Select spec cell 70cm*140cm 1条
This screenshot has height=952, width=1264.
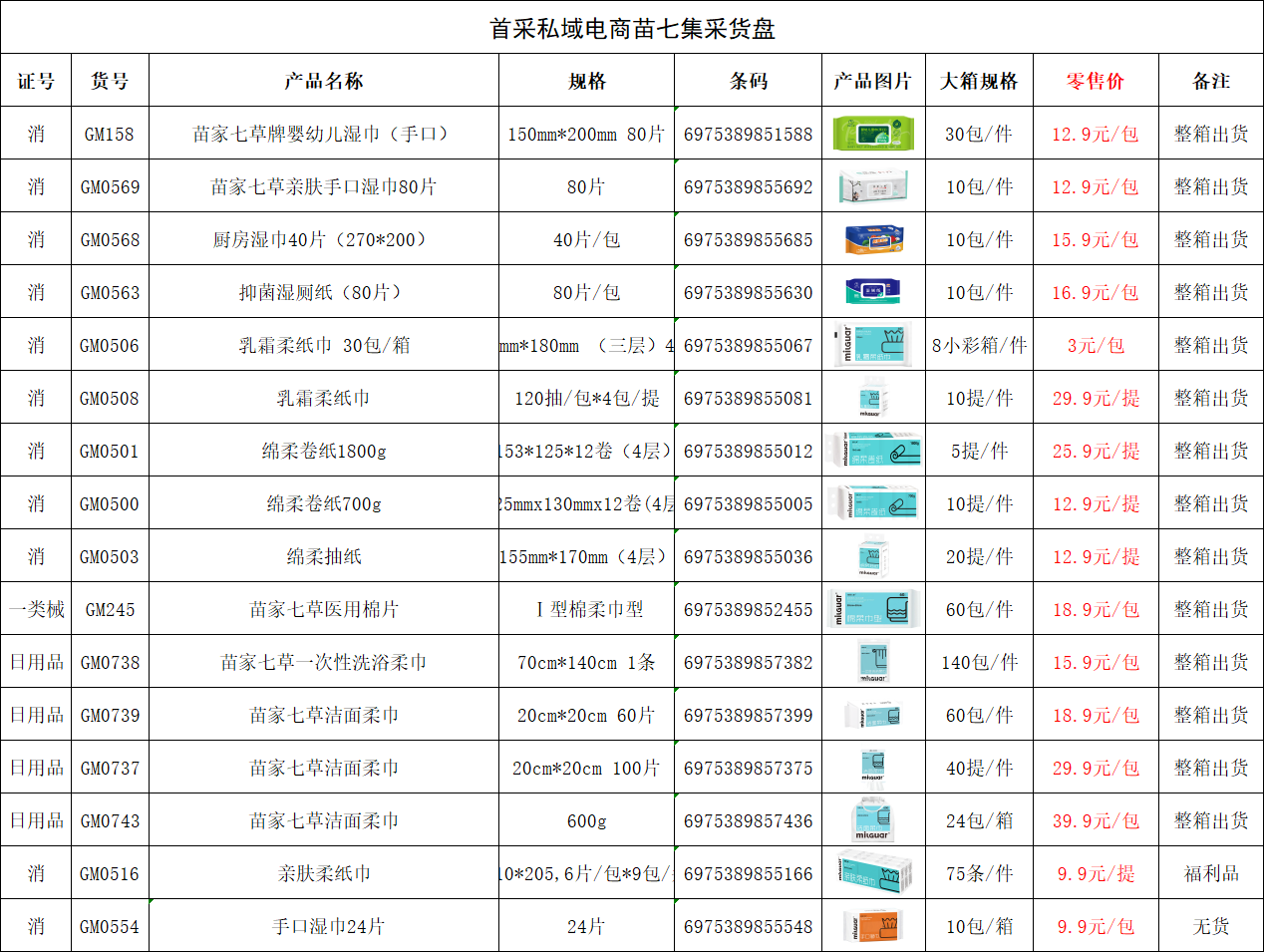(x=586, y=662)
